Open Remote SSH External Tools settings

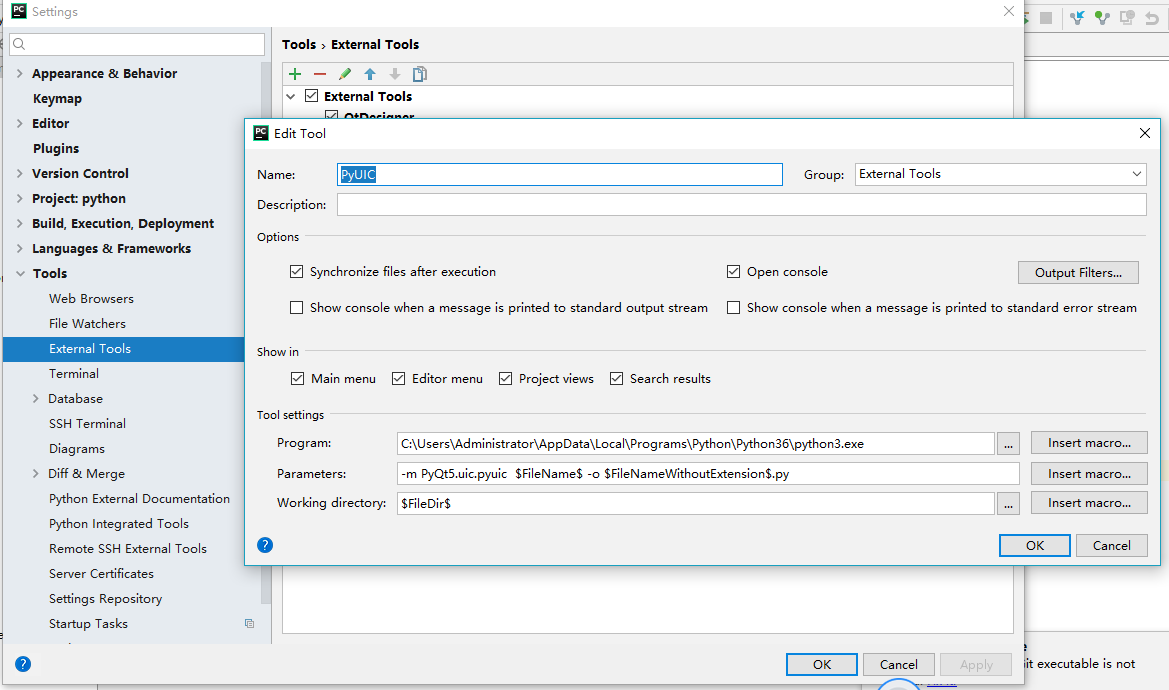[127, 548]
